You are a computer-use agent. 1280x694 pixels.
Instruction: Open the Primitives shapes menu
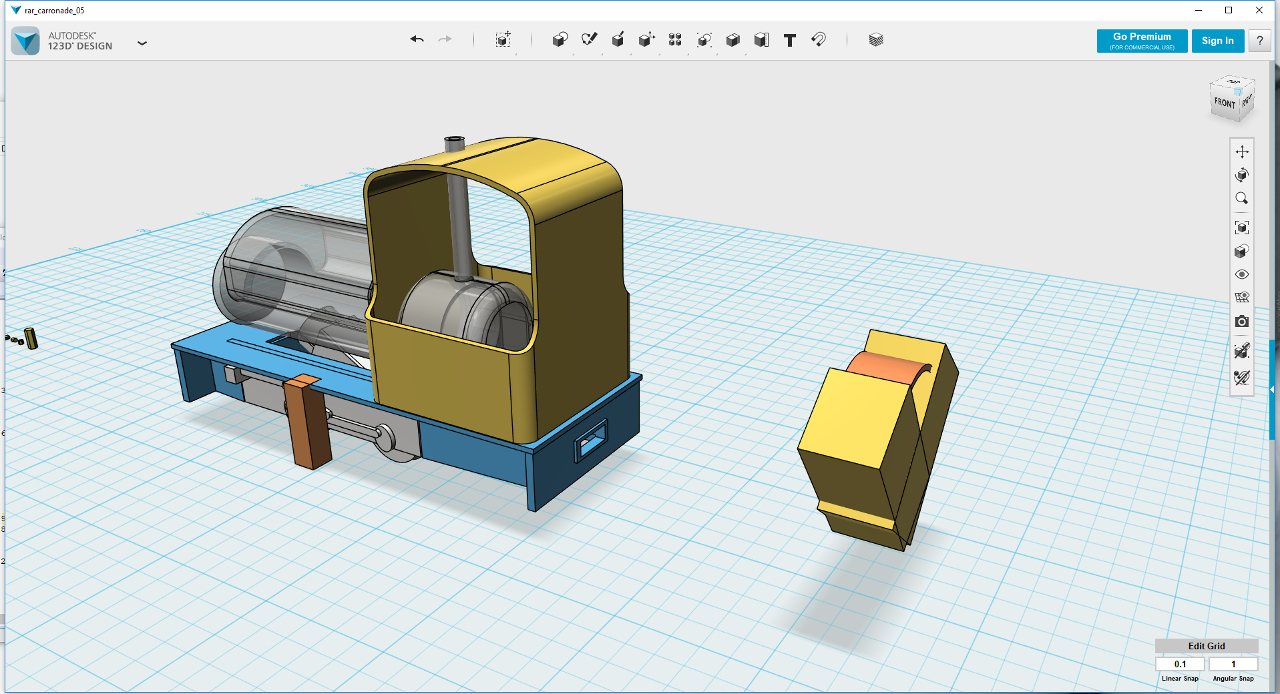(560, 40)
